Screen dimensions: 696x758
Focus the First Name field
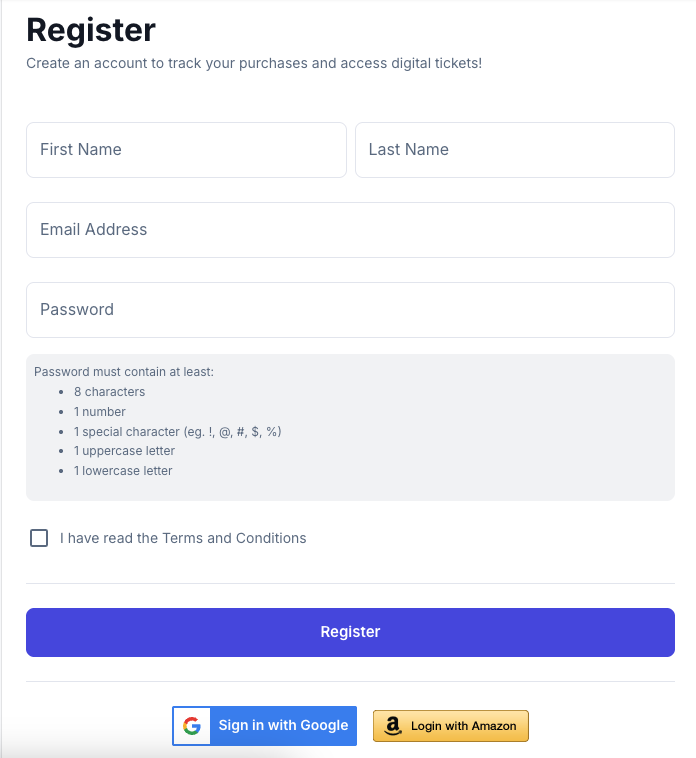[186, 150]
